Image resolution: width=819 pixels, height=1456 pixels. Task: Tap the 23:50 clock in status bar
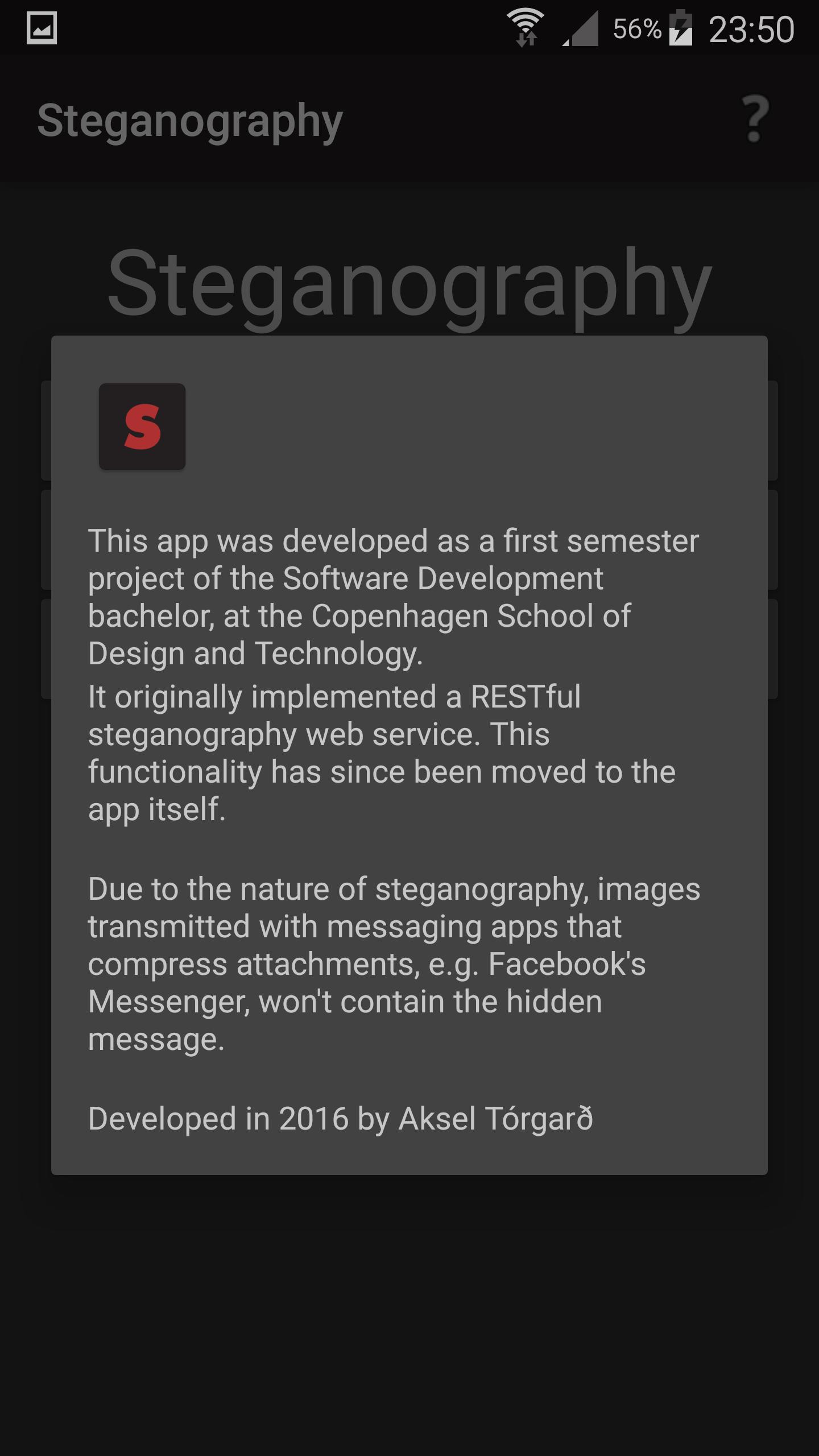751,29
